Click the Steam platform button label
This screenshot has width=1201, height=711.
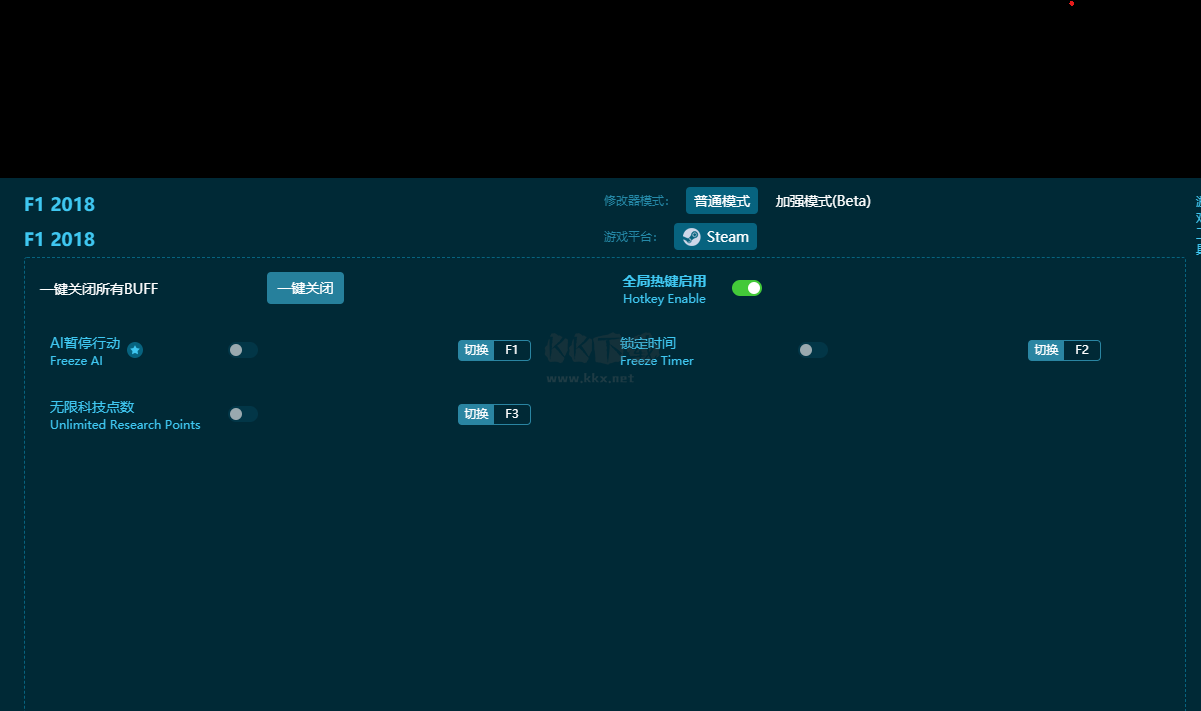point(727,237)
